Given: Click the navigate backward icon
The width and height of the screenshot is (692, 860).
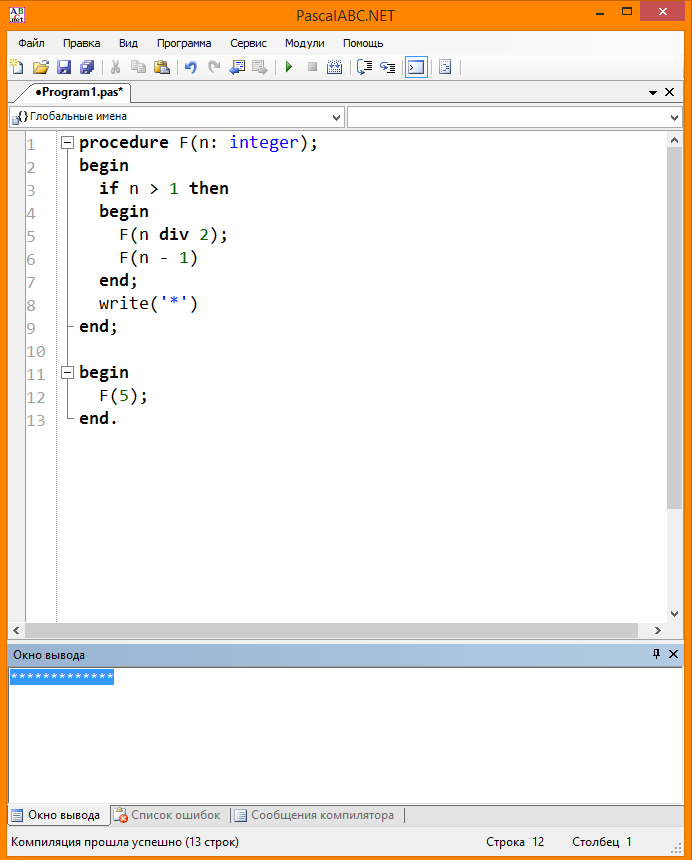Looking at the screenshot, I should click(237, 67).
